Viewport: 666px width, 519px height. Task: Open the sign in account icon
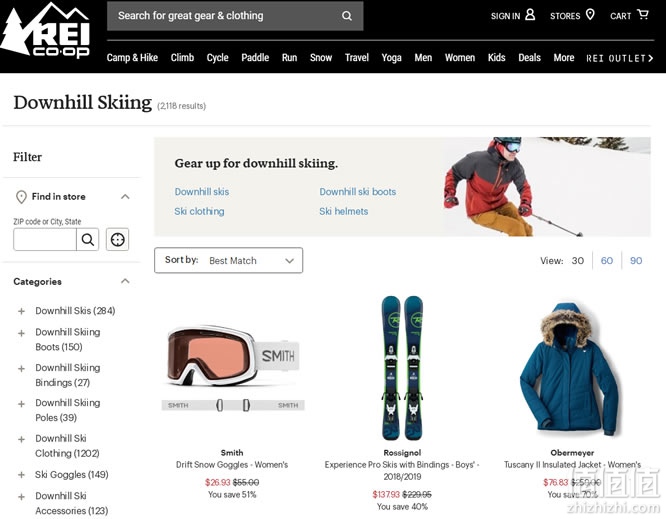[530, 15]
